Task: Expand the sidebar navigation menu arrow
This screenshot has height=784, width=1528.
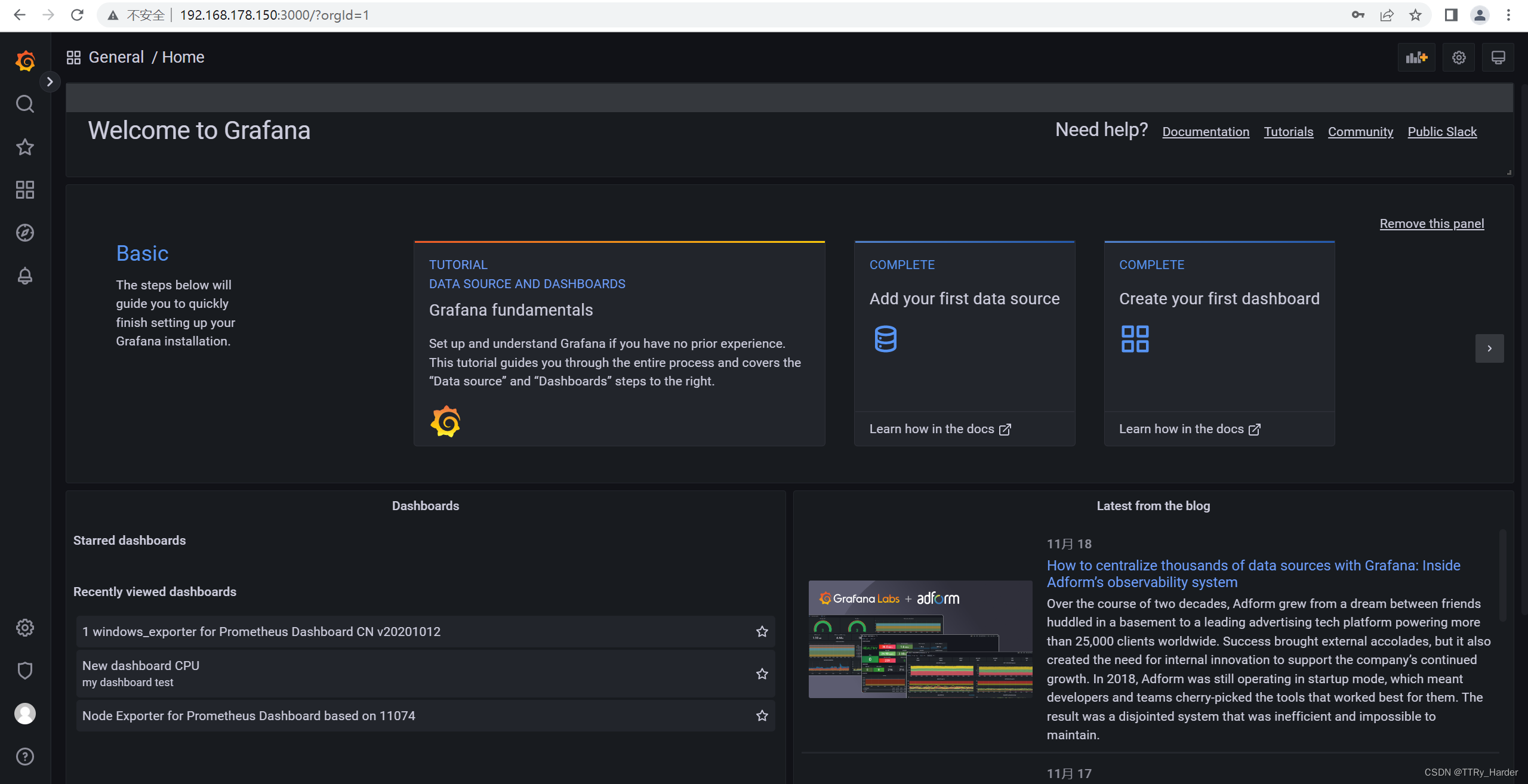Action: click(50, 82)
